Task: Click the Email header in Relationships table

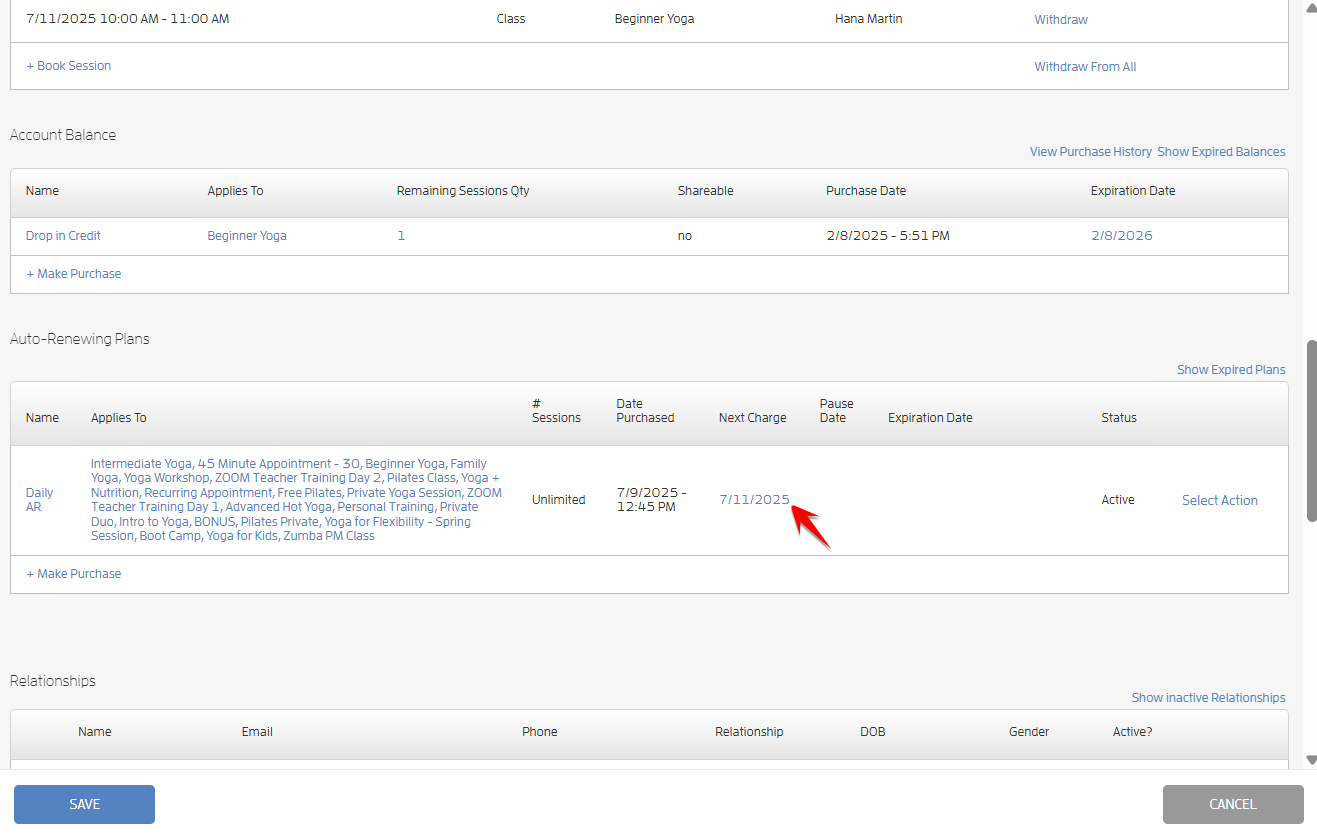Action: point(257,732)
